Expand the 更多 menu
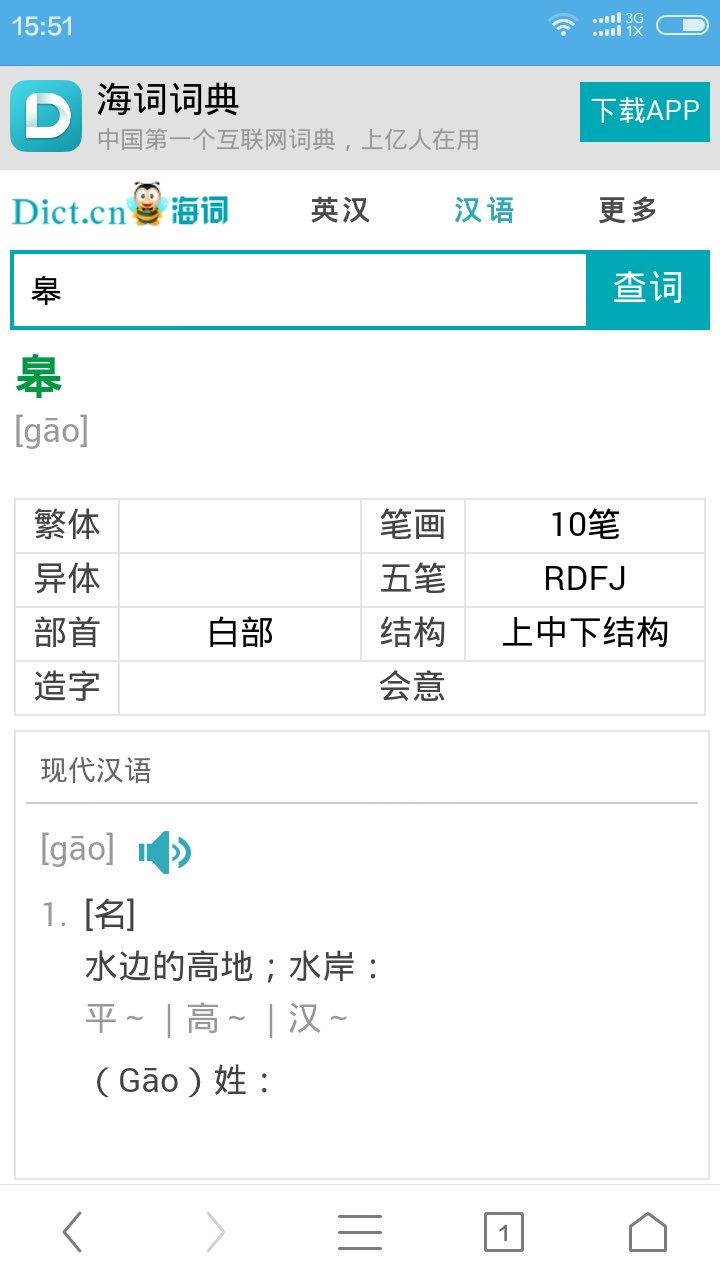The height and width of the screenshot is (1280, 720). (x=628, y=210)
